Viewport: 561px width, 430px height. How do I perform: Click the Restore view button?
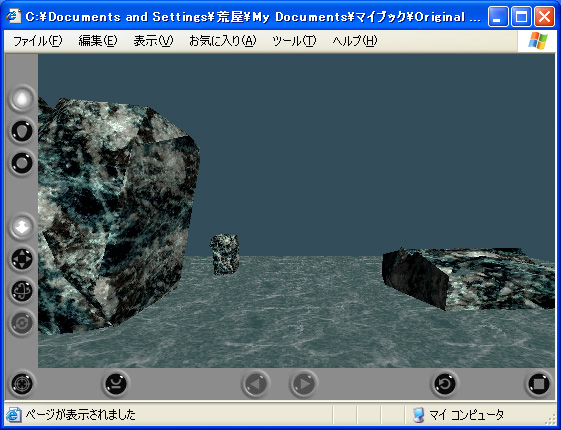[x=444, y=384]
